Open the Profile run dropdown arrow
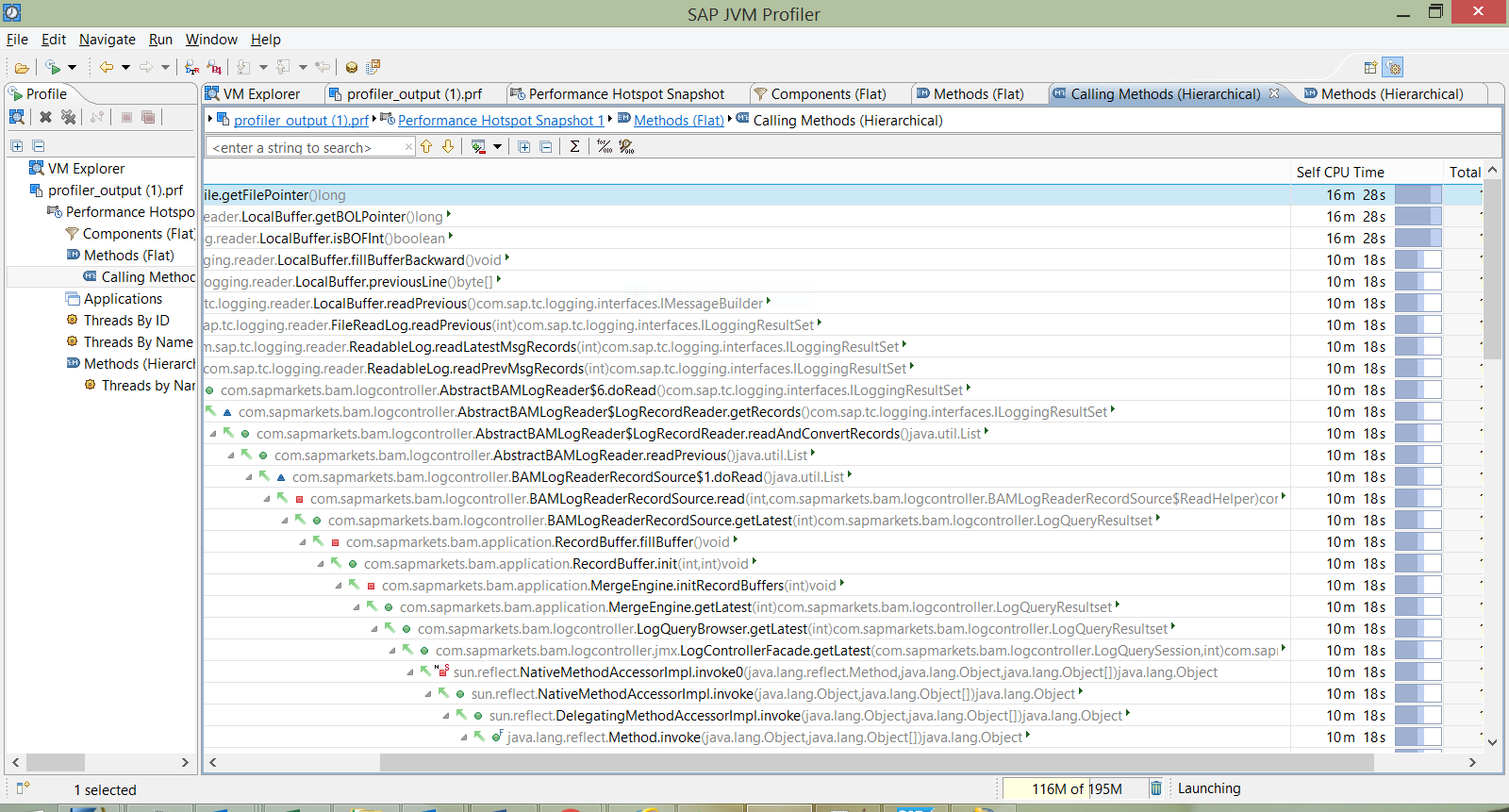The width and height of the screenshot is (1509, 812). pyautogui.click(x=72, y=68)
